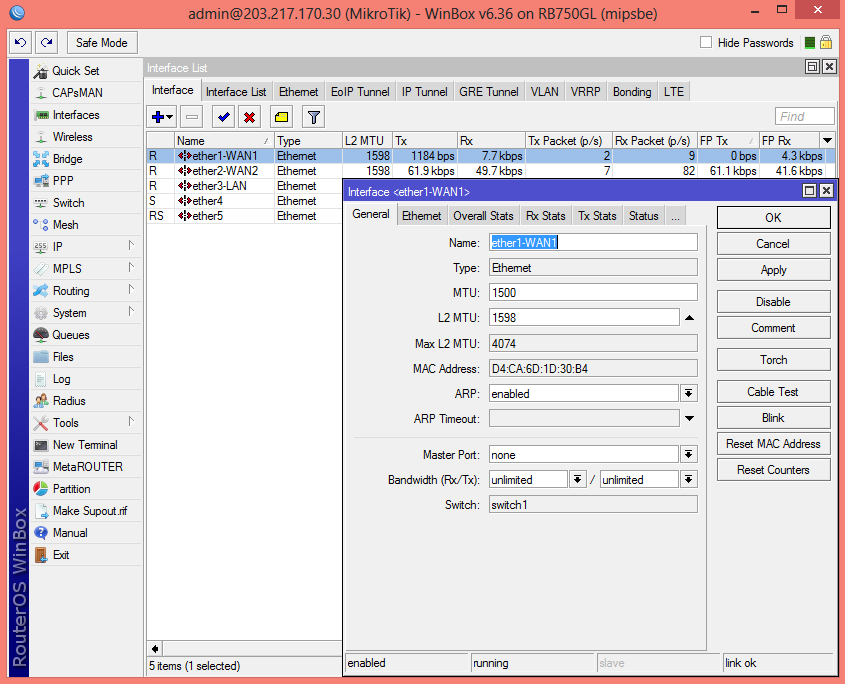This screenshot has height=684, width=845.
Task: Click the horizontal scrollbar left arrow
Action: coord(155,648)
